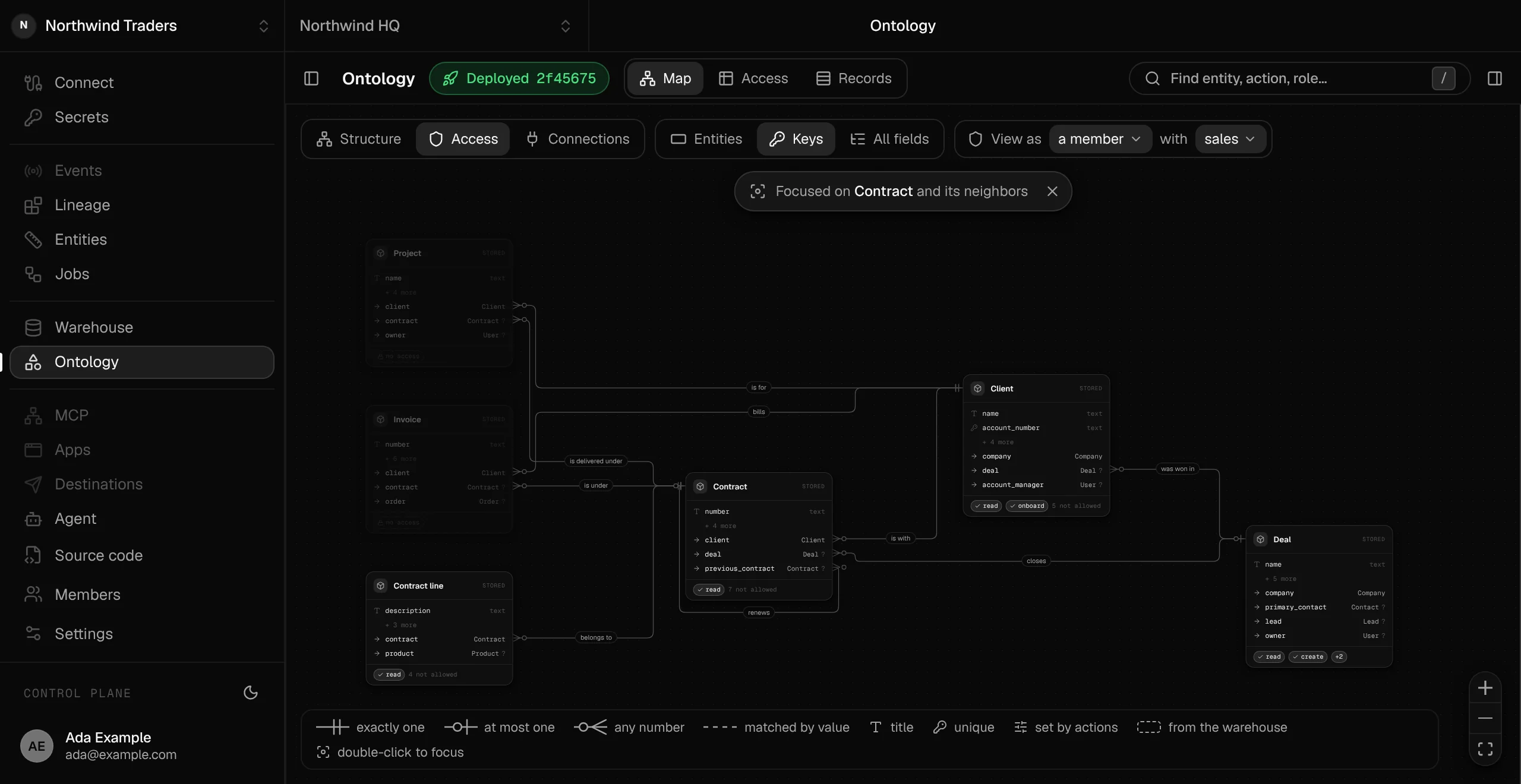
Task: Focus the Find entity, action, role search field
Action: tap(1299, 78)
